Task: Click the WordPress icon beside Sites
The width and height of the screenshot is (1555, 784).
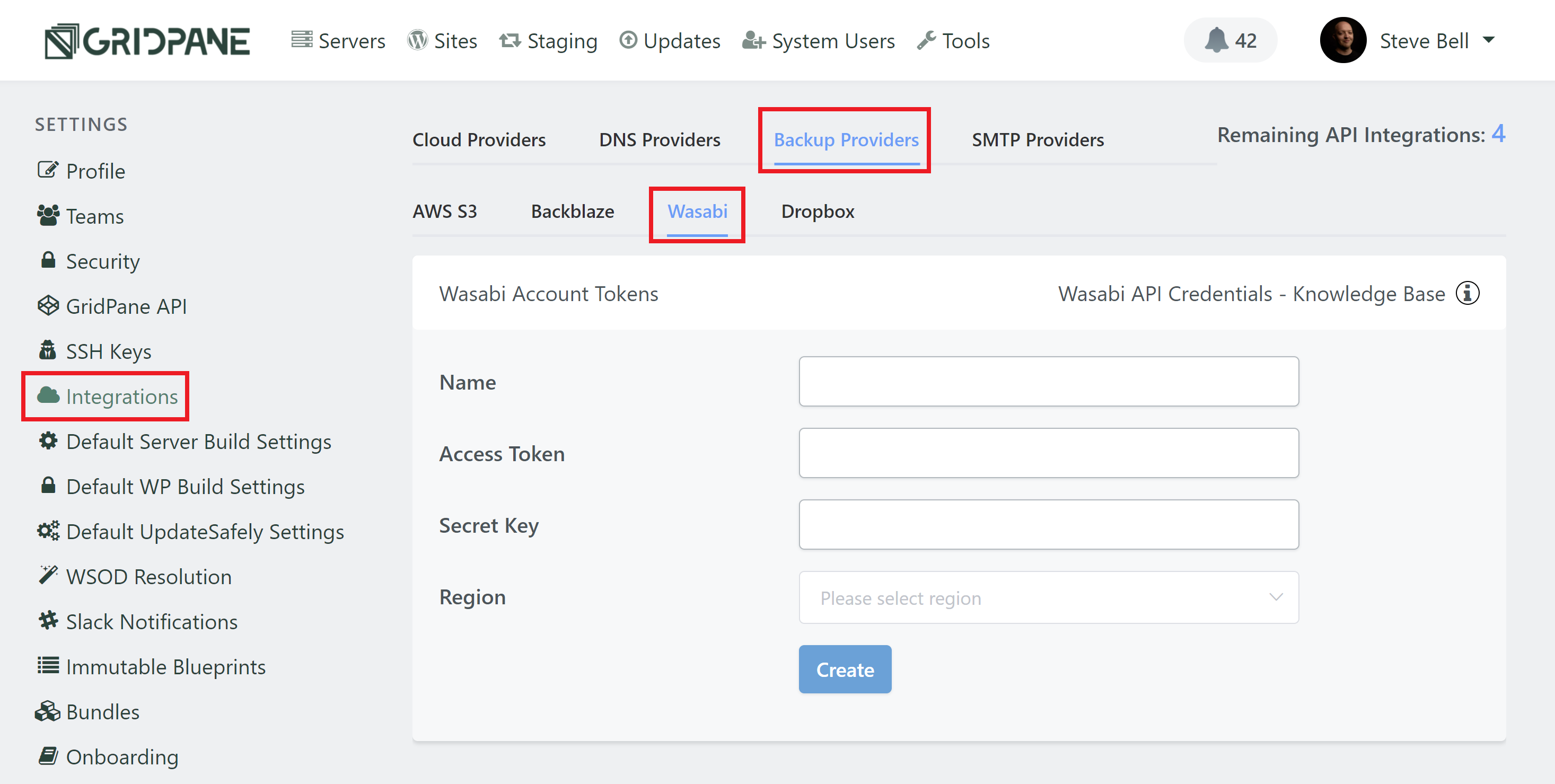Action: pyautogui.click(x=417, y=40)
